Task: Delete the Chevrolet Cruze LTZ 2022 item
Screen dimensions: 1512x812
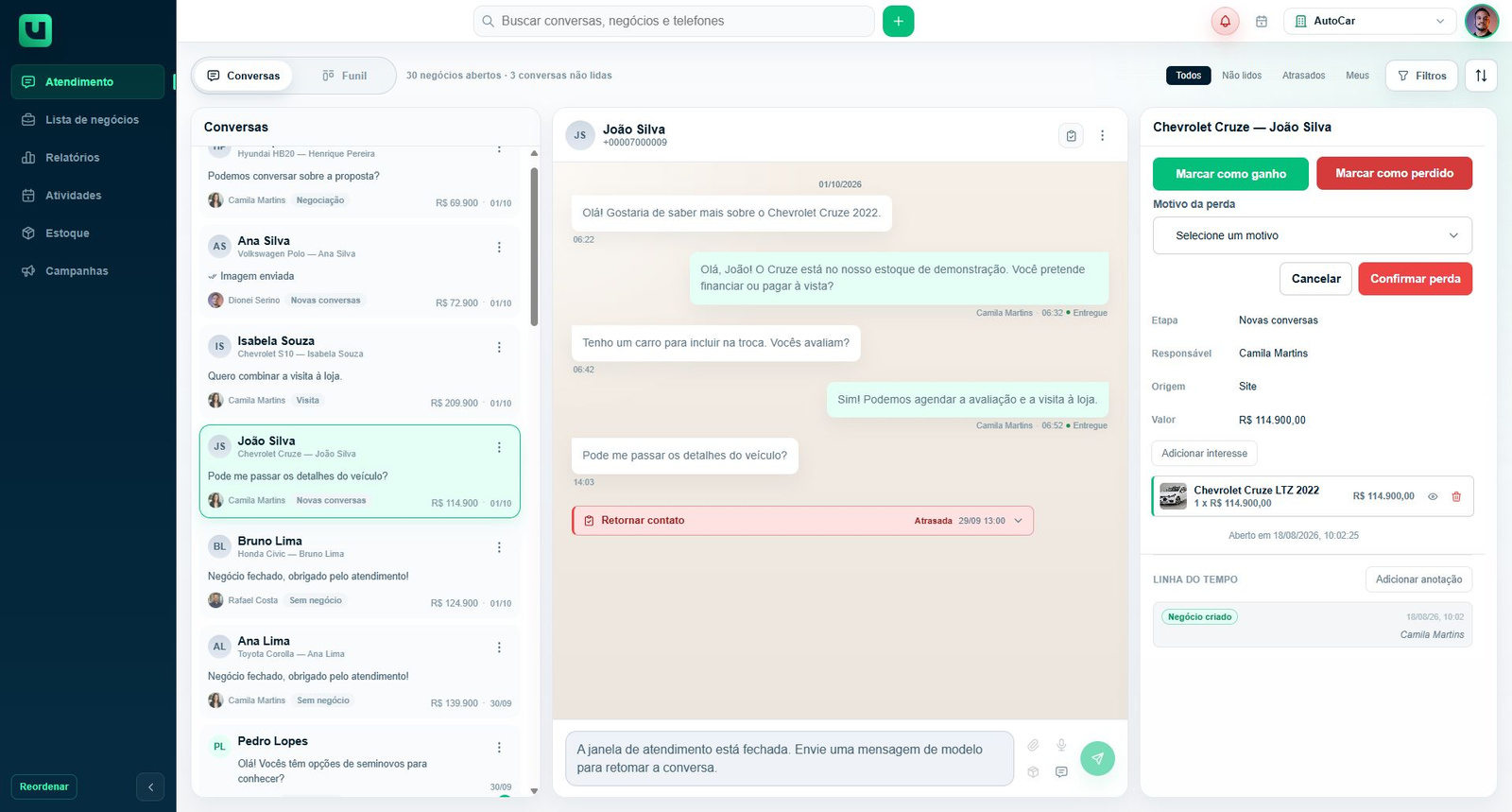Action: [1456, 496]
